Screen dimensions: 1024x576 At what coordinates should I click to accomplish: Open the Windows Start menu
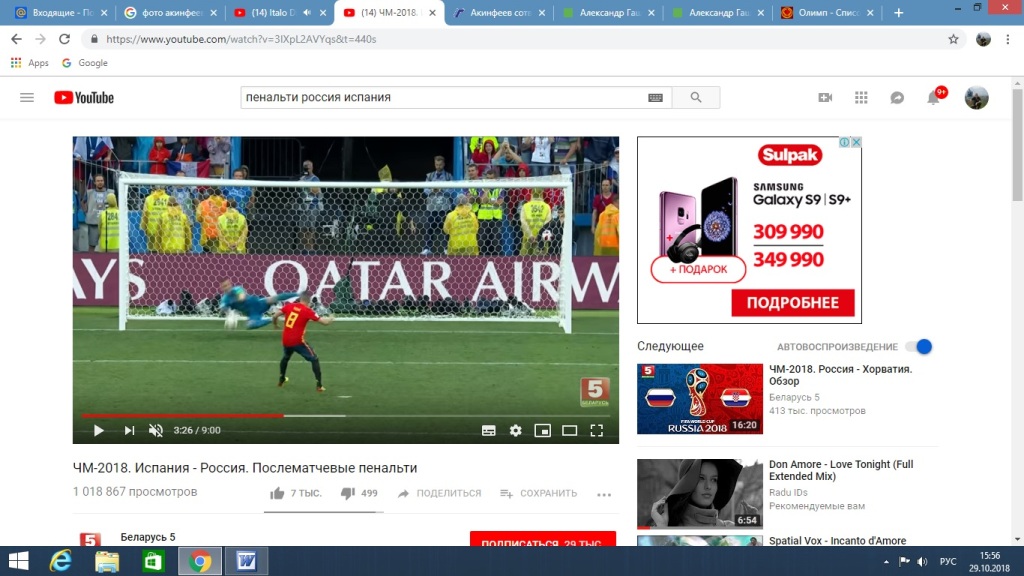click(18, 561)
